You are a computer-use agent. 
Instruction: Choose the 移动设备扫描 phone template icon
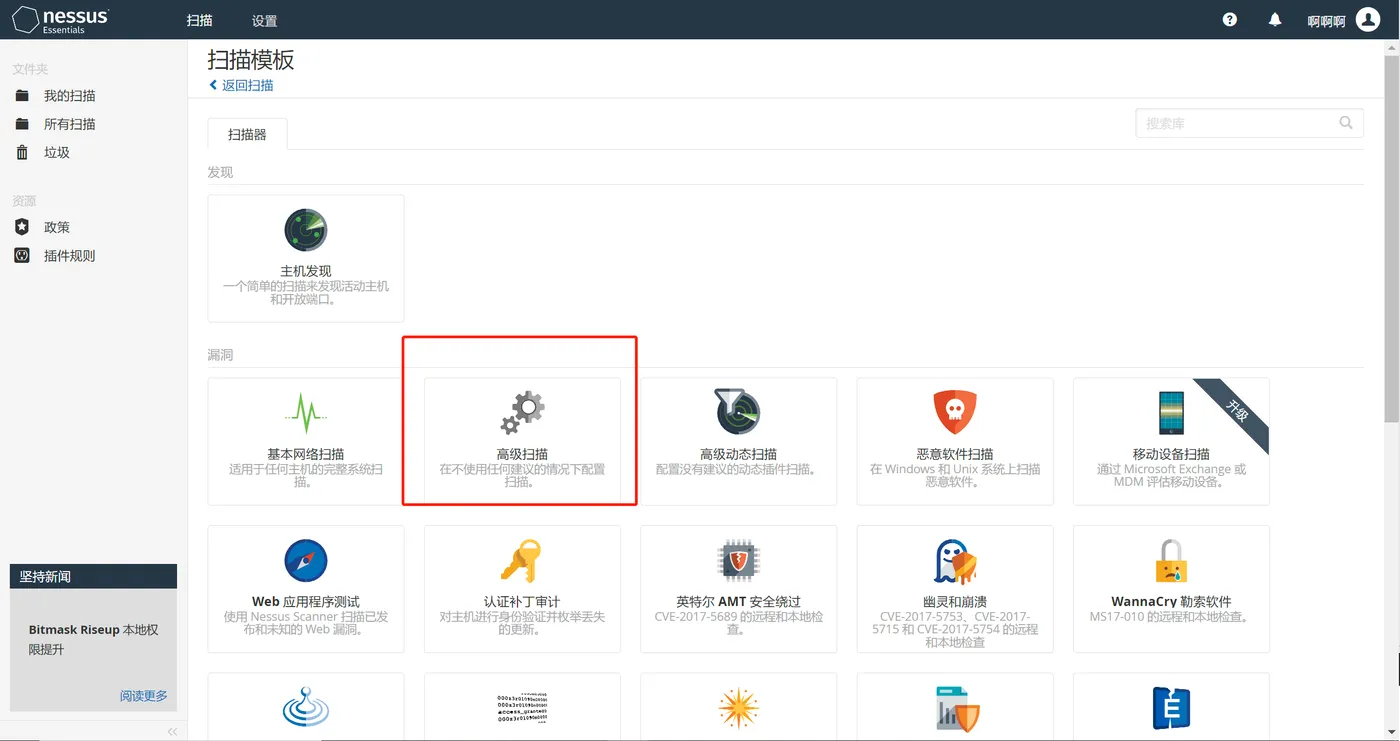coord(1171,412)
